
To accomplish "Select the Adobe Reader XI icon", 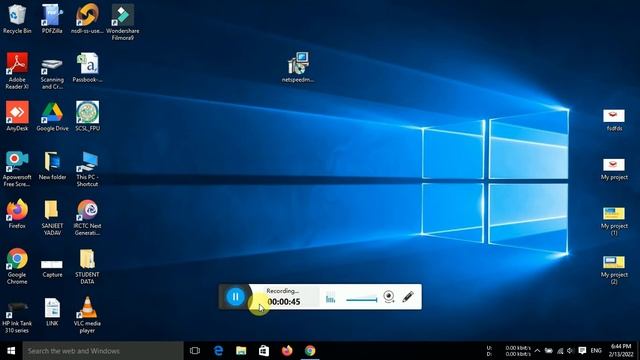I will click(x=17, y=71).
